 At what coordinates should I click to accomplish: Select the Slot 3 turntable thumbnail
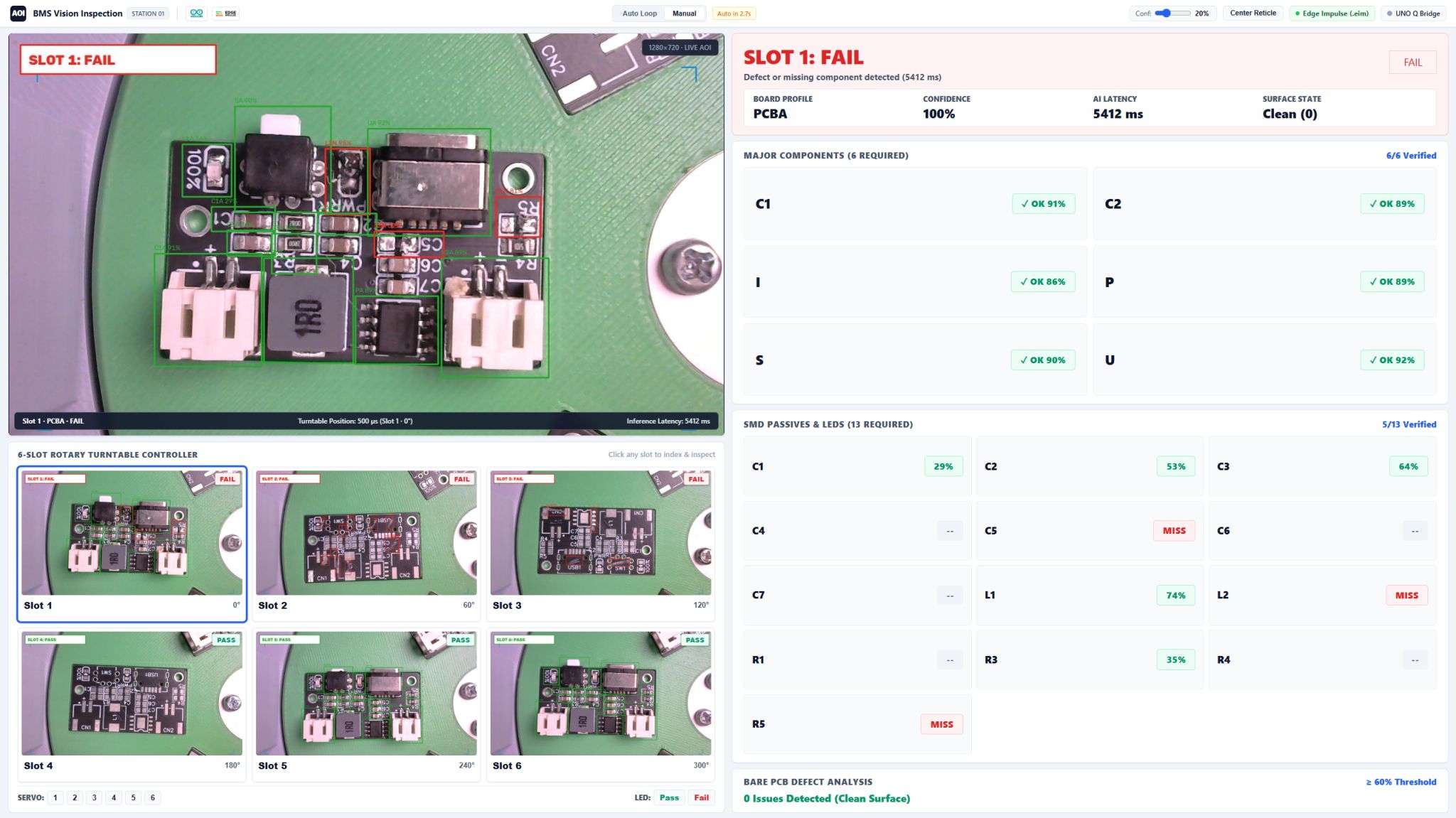pos(601,544)
